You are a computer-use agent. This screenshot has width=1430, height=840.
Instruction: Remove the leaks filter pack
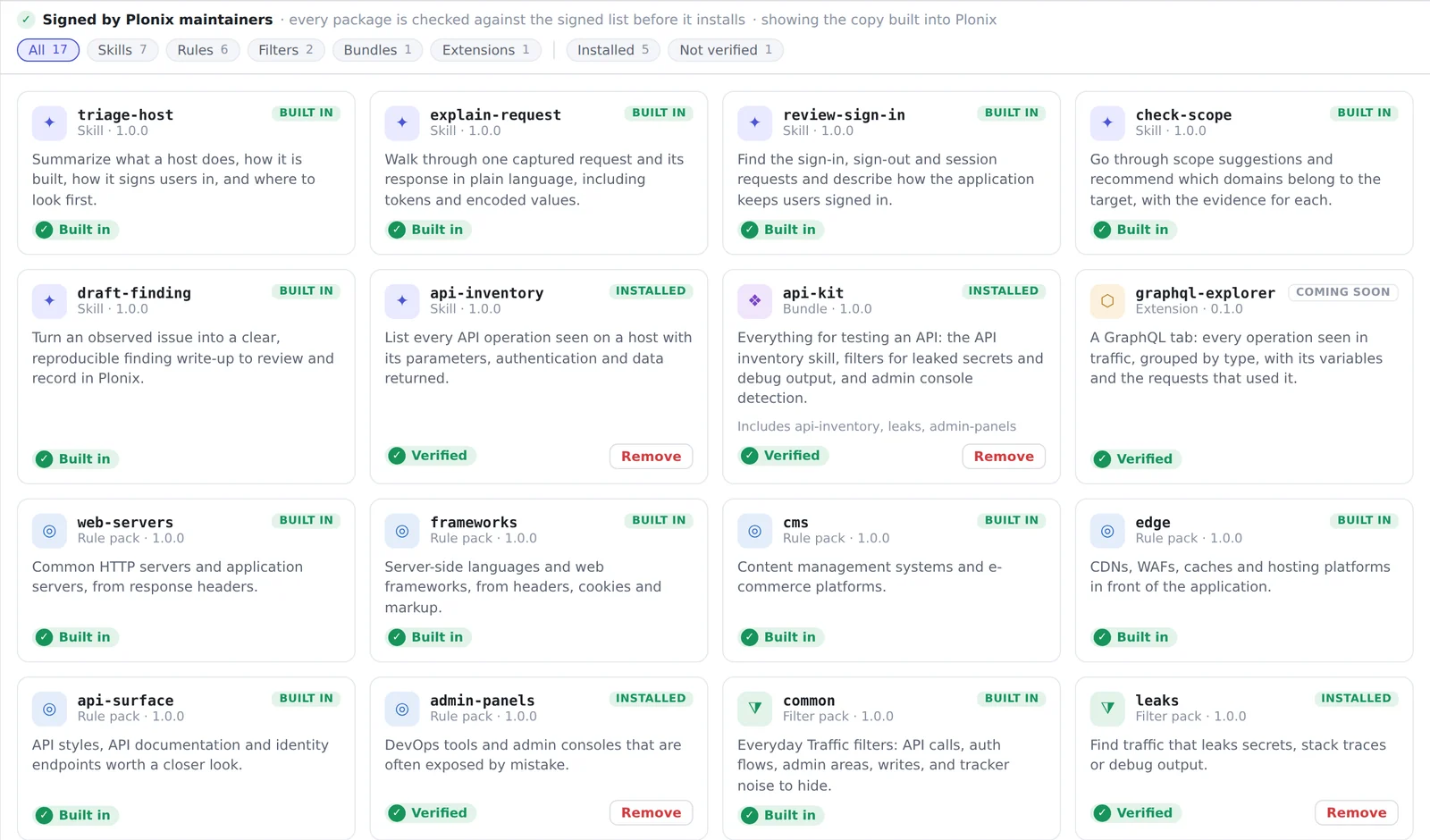[1357, 813]
